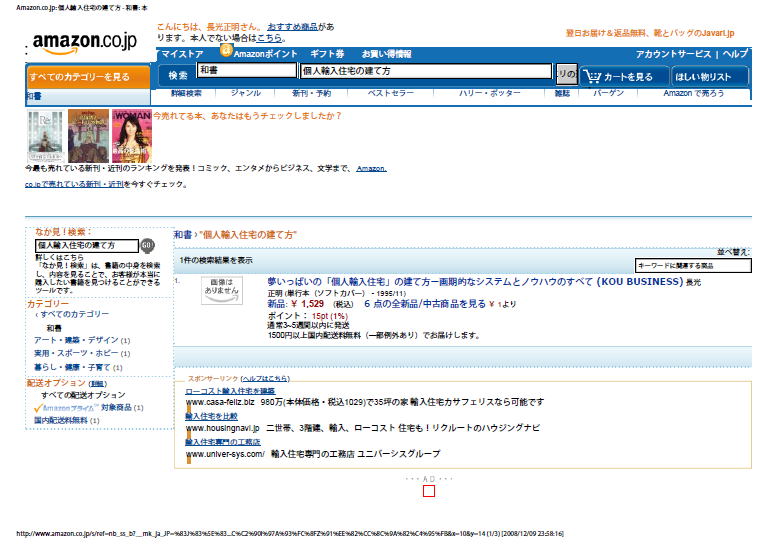The width and height of the screenshot is (770, 544).
Task: Open the shopping cart icon
Action: tap(592, 77)
